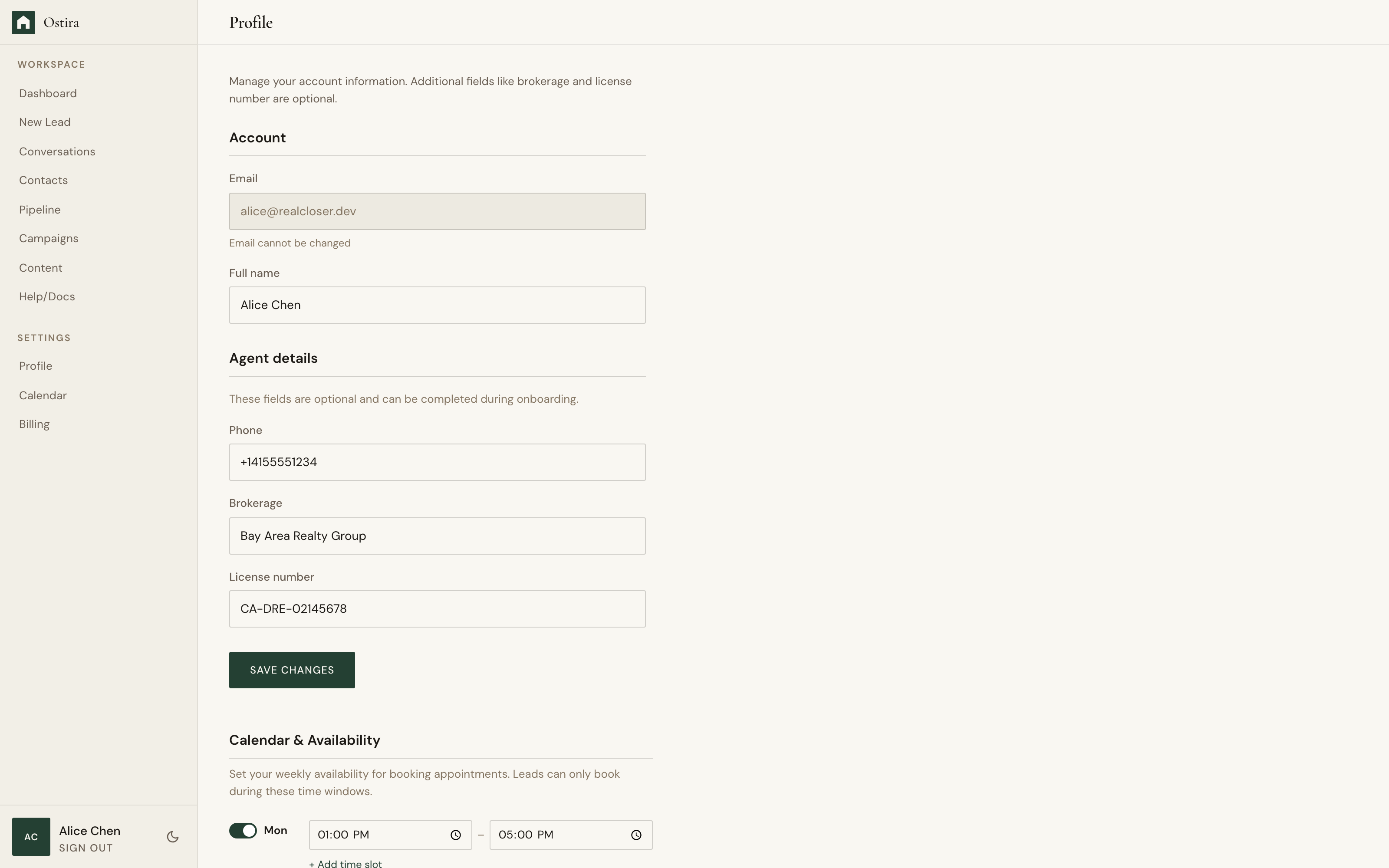Disable Monday availability toggle
Viewport: 1389px width, 868px height.
pyautogui.click(x=242, y=830)
